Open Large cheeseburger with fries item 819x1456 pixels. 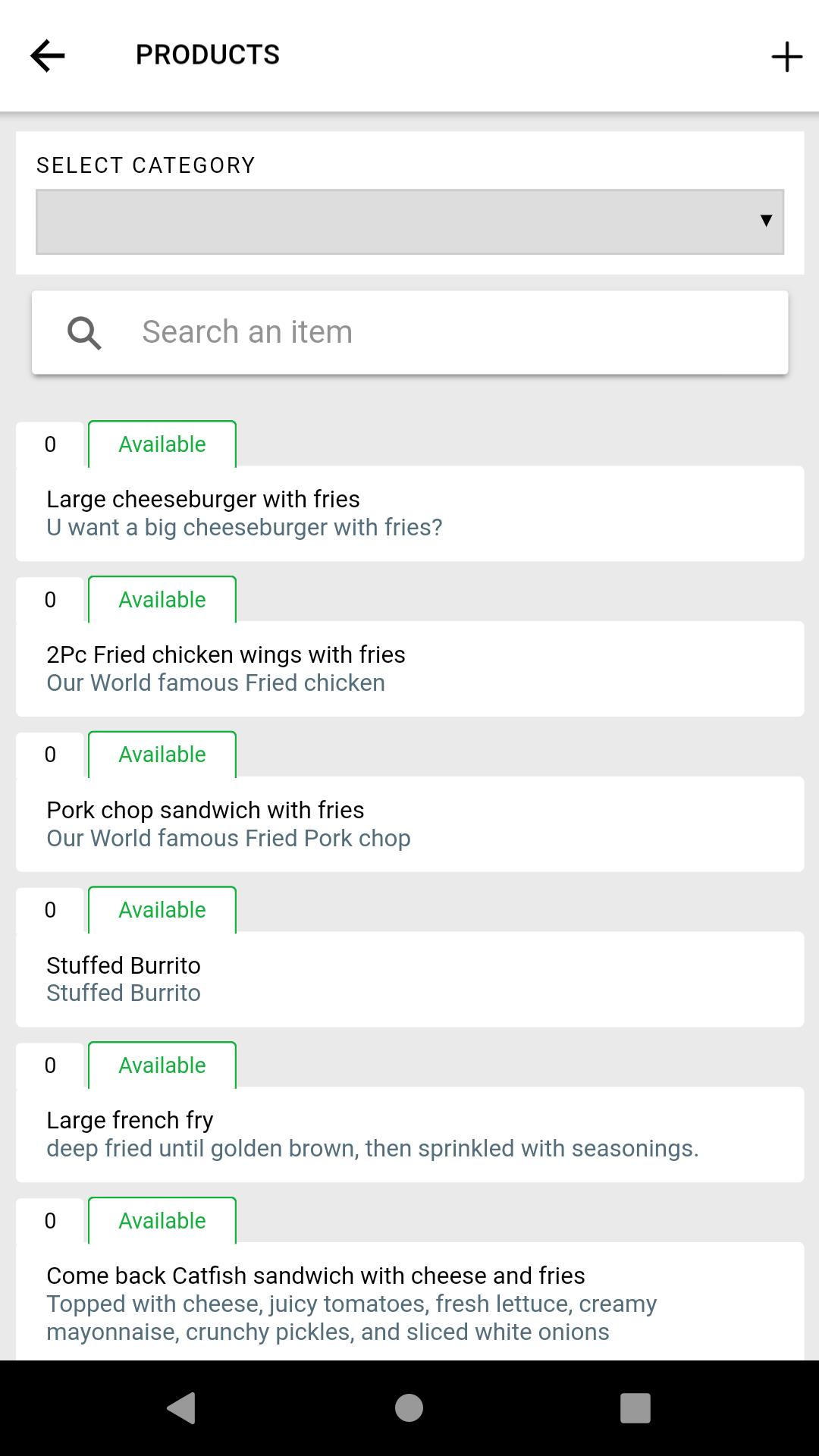409,513
